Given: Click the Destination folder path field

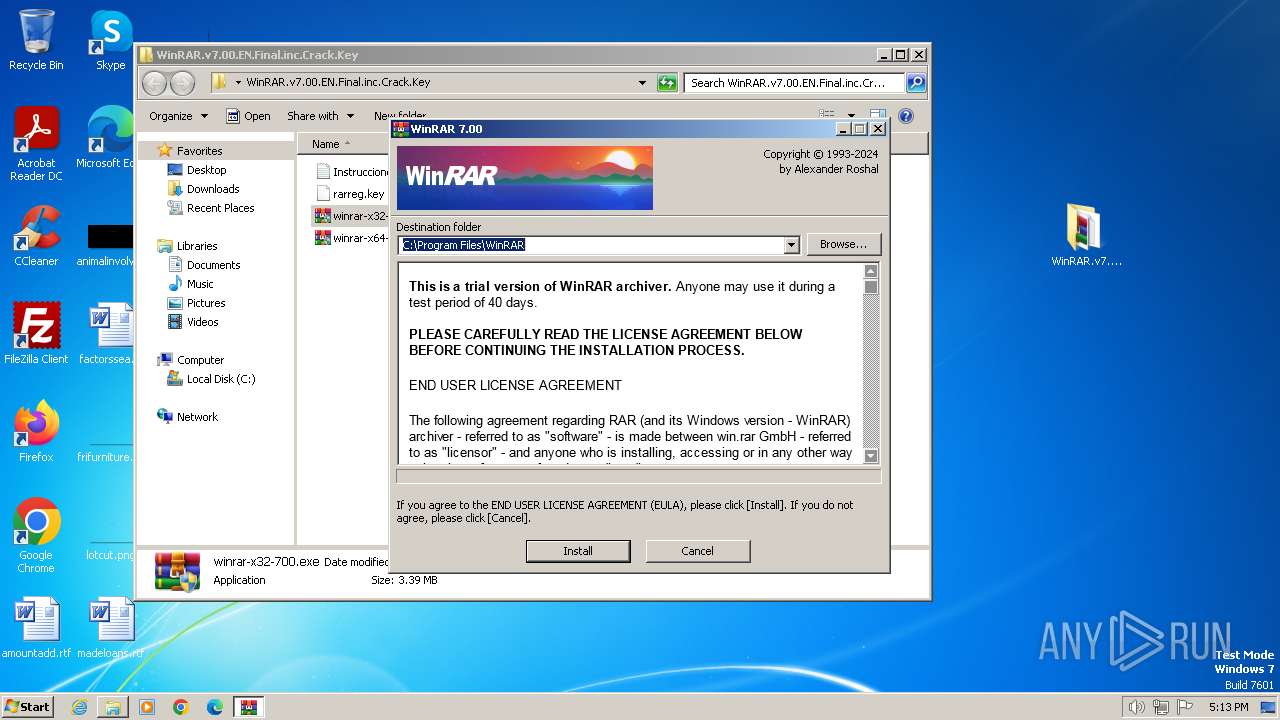Looking at the screenshot, I should 590,245.
